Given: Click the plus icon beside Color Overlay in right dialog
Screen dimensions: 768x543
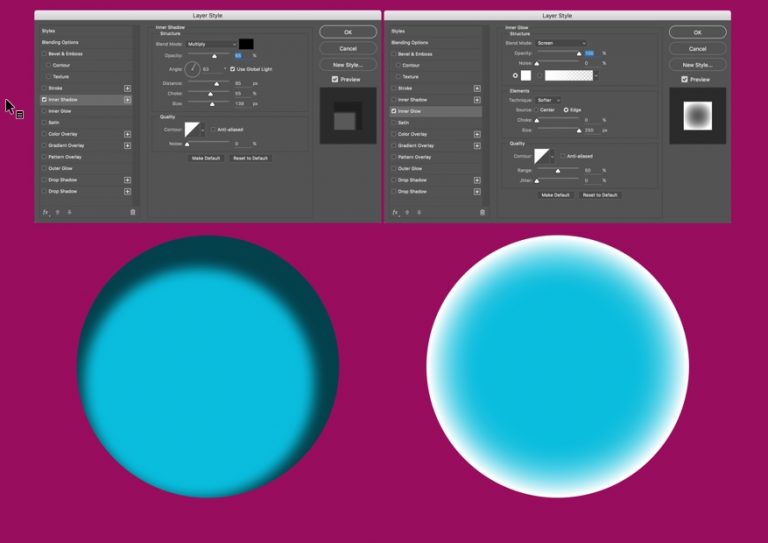Looking at the screenshot, I should [477, 134].
